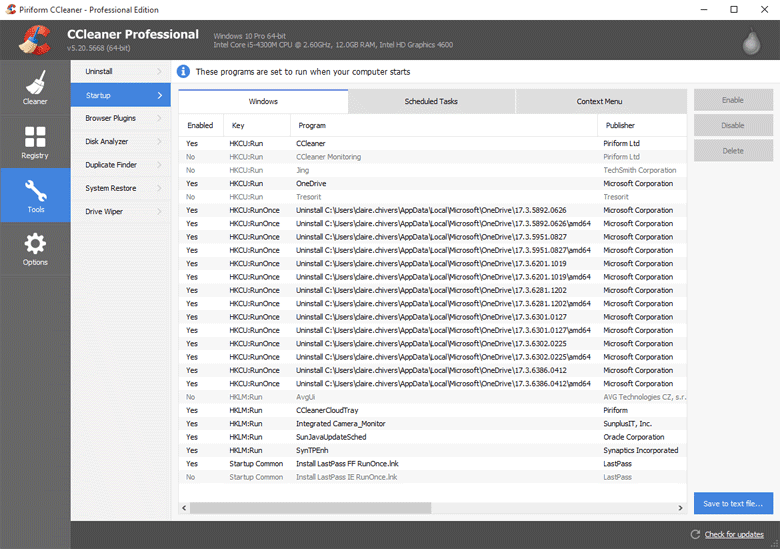This screenshot has width=780, height=549.
Task: Select the first CCleaner HKCU:Run row
Action: pyautogui.click(x=432, y=143)
